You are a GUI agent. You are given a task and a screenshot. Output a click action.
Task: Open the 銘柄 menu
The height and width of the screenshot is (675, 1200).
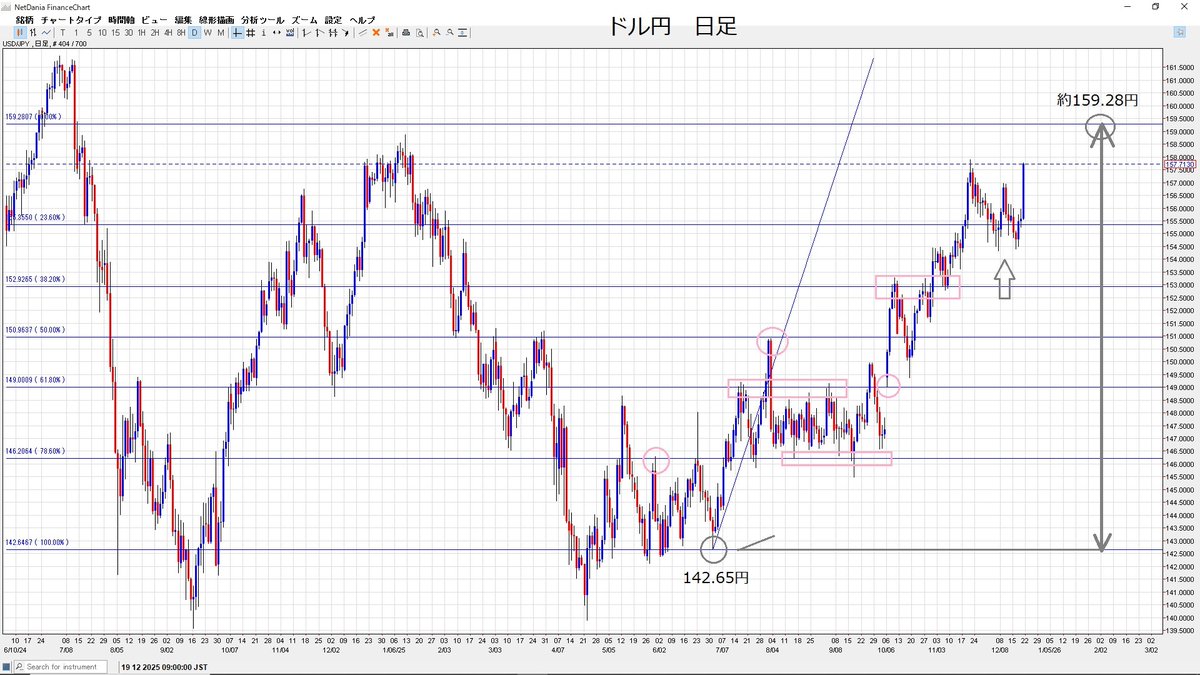click(25, 20)
